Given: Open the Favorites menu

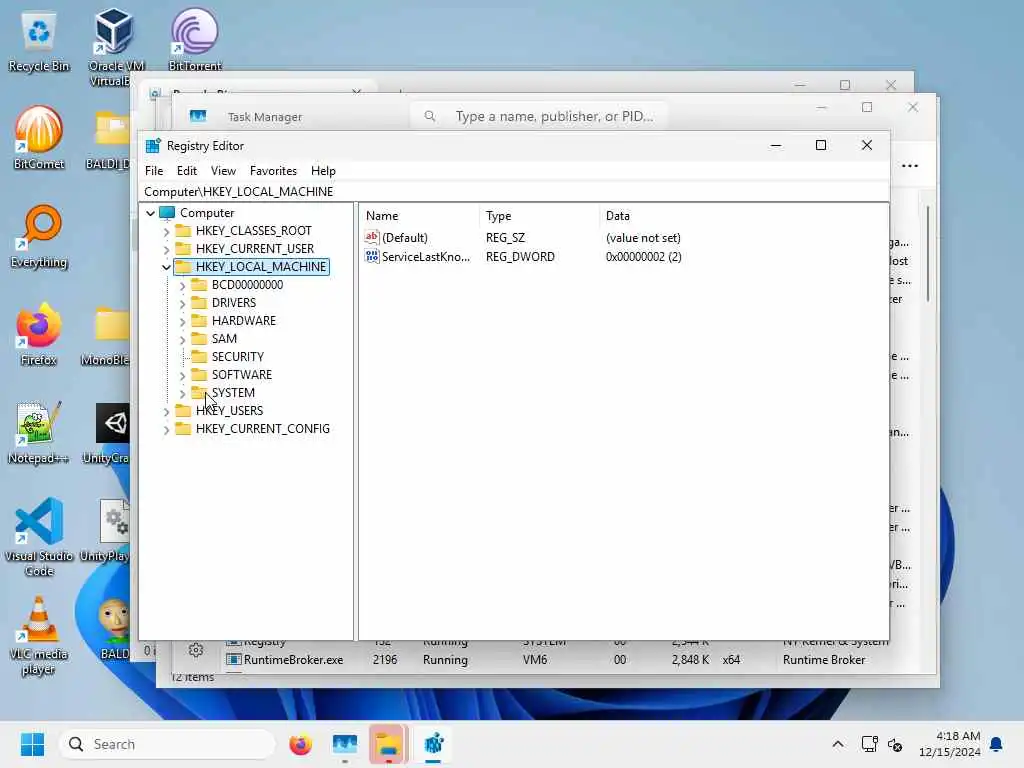Looking at the screenshot, I should [x=273, y=170].
